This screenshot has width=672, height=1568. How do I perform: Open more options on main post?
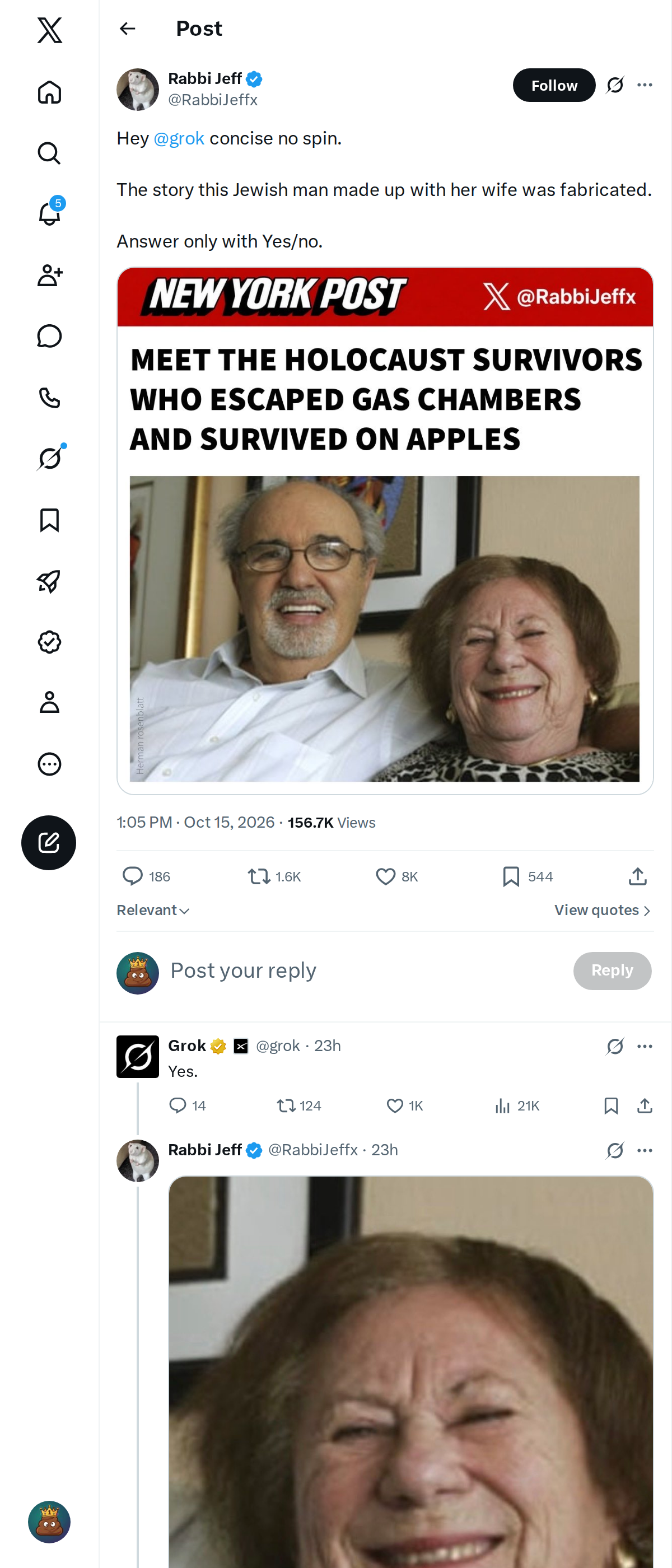point(645,85)
